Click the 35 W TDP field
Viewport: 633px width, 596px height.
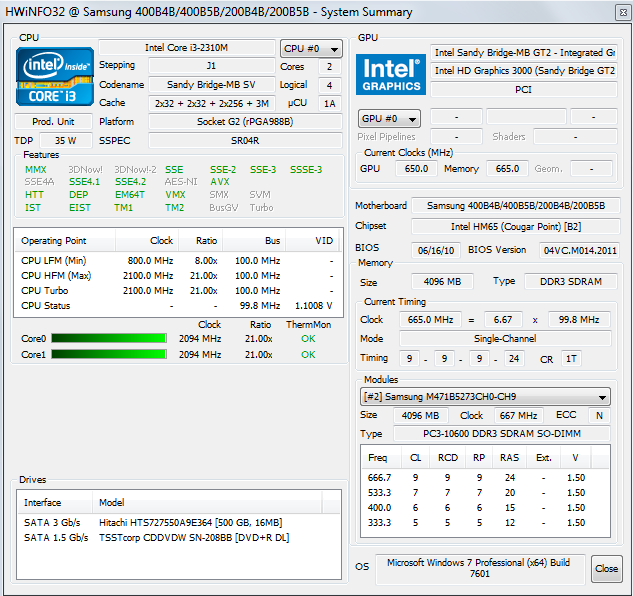pos(65,141)
